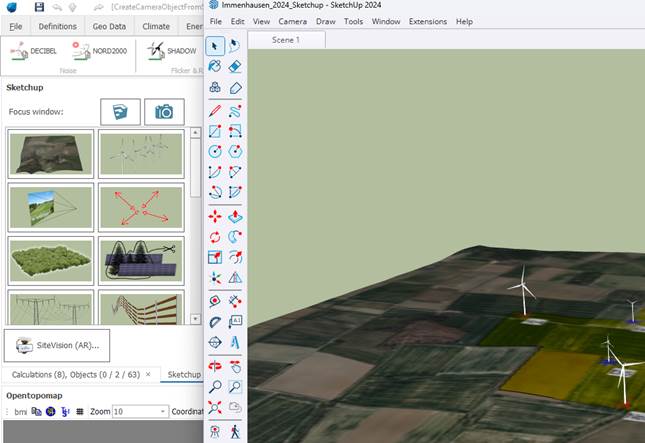The height and width of the screenshot is (443, 645).
Task: Choose the Freehand drawing tool
Action: [234, 111]
